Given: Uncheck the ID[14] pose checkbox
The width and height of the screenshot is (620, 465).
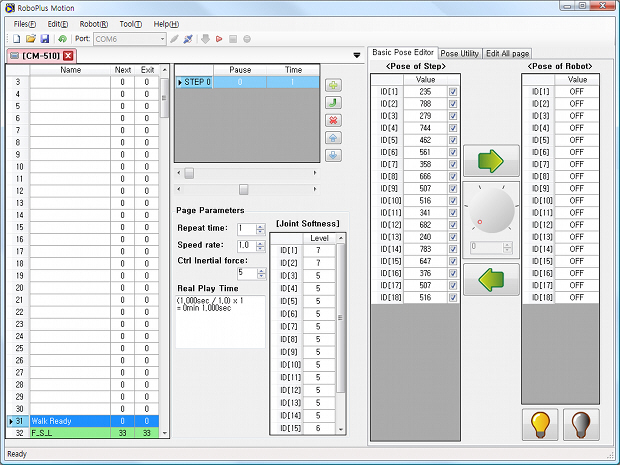Looking at the screenshot, I should click(453, 249).
